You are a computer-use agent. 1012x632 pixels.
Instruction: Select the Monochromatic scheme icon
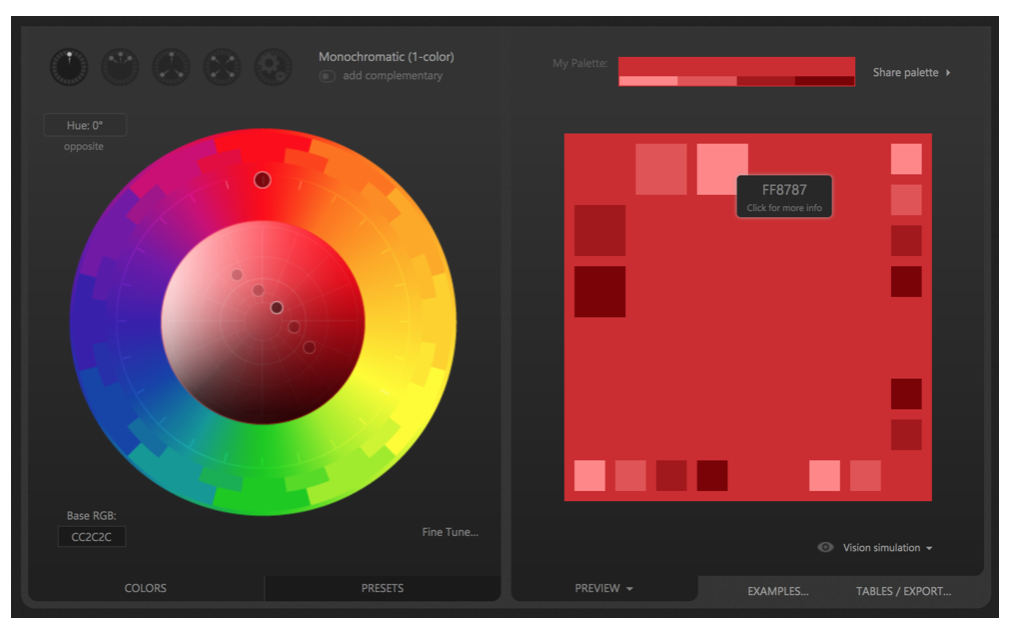click(68, 66)
